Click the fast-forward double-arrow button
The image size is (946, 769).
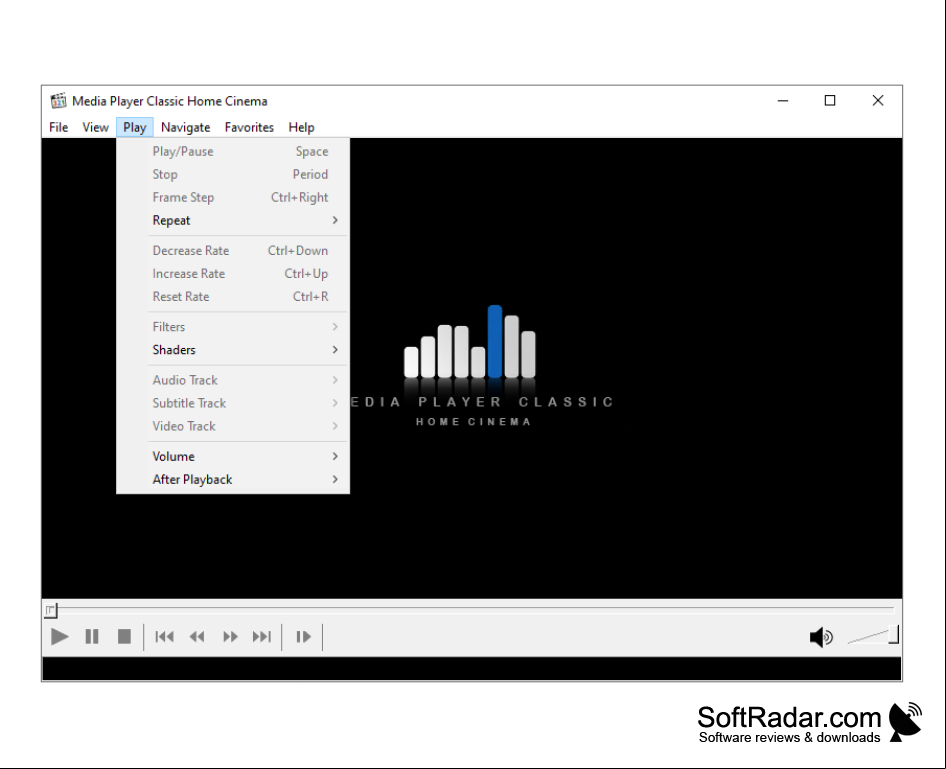point(230,636)
